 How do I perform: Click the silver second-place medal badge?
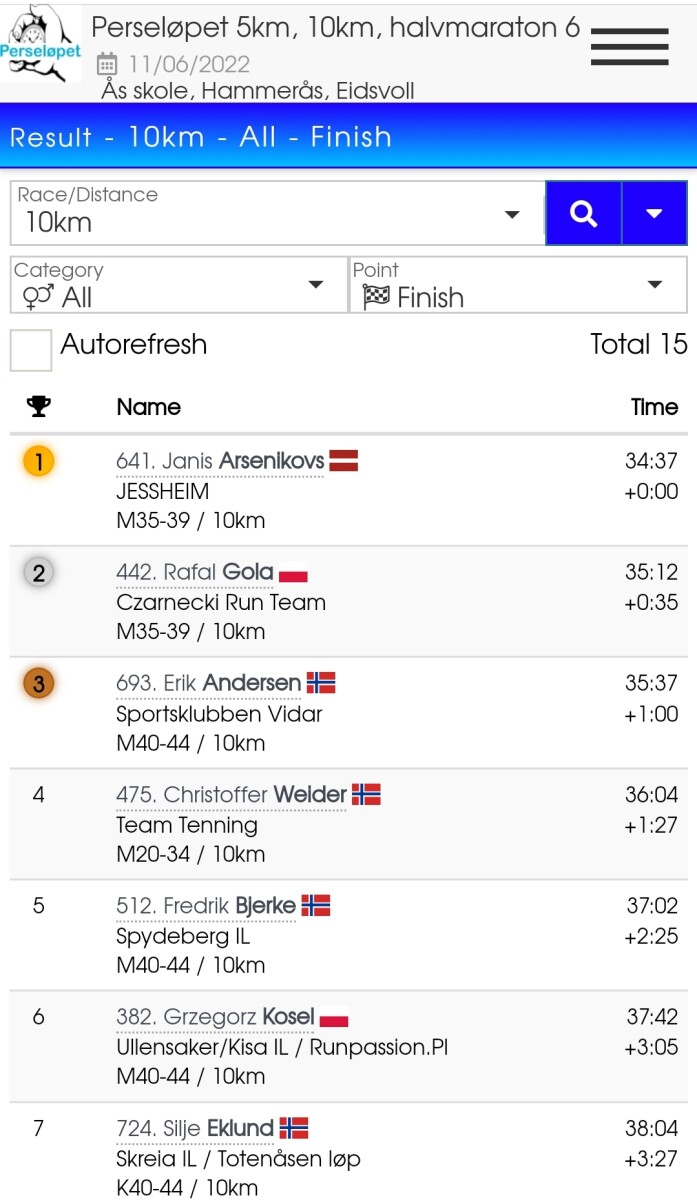click(39, 573)
